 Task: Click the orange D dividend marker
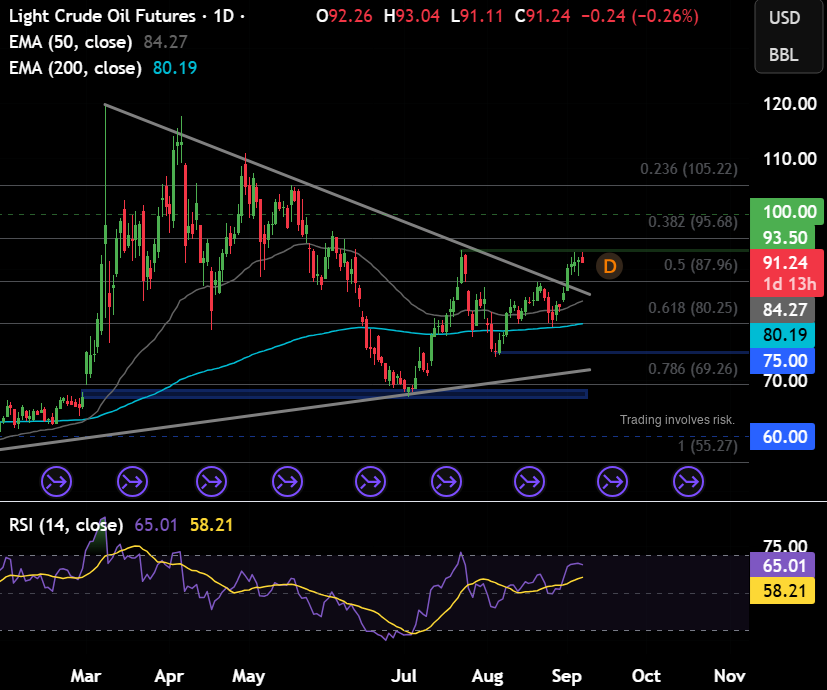[609, 266]
